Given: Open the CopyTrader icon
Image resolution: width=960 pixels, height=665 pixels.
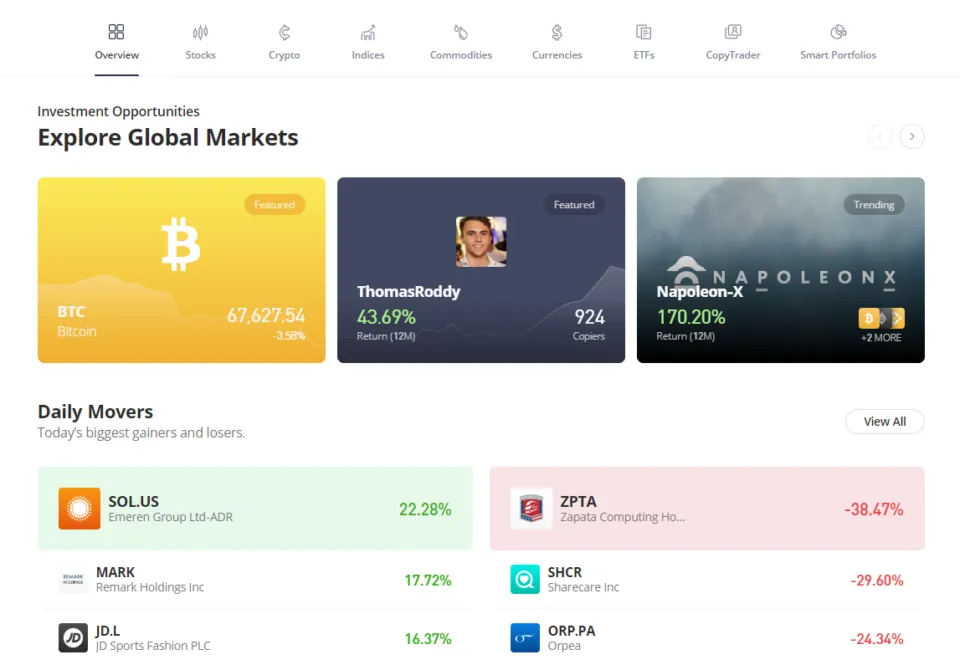Looking at the screenshot, I should coord(733,32).
